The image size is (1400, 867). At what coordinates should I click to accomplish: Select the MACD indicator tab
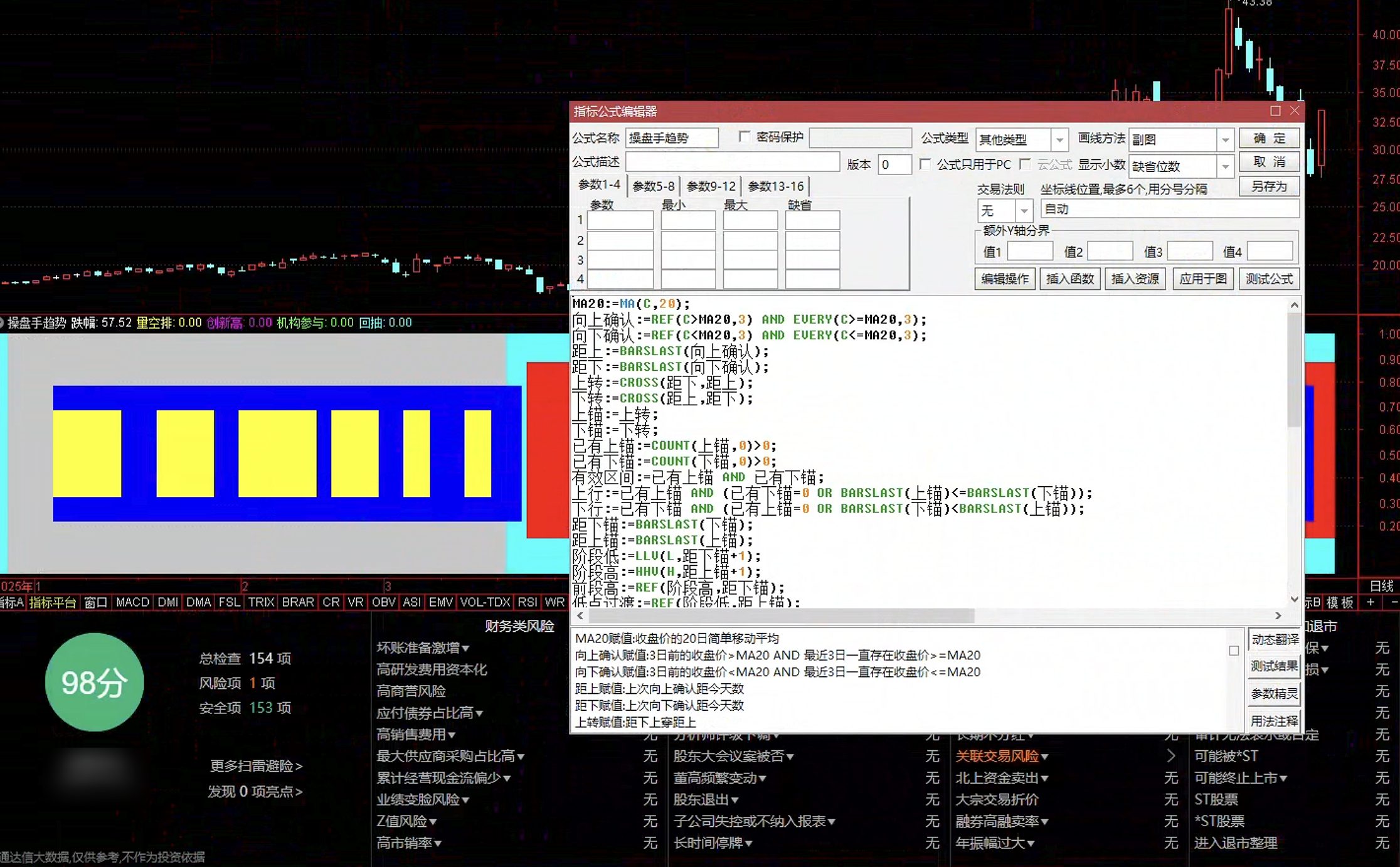(132, 602)
